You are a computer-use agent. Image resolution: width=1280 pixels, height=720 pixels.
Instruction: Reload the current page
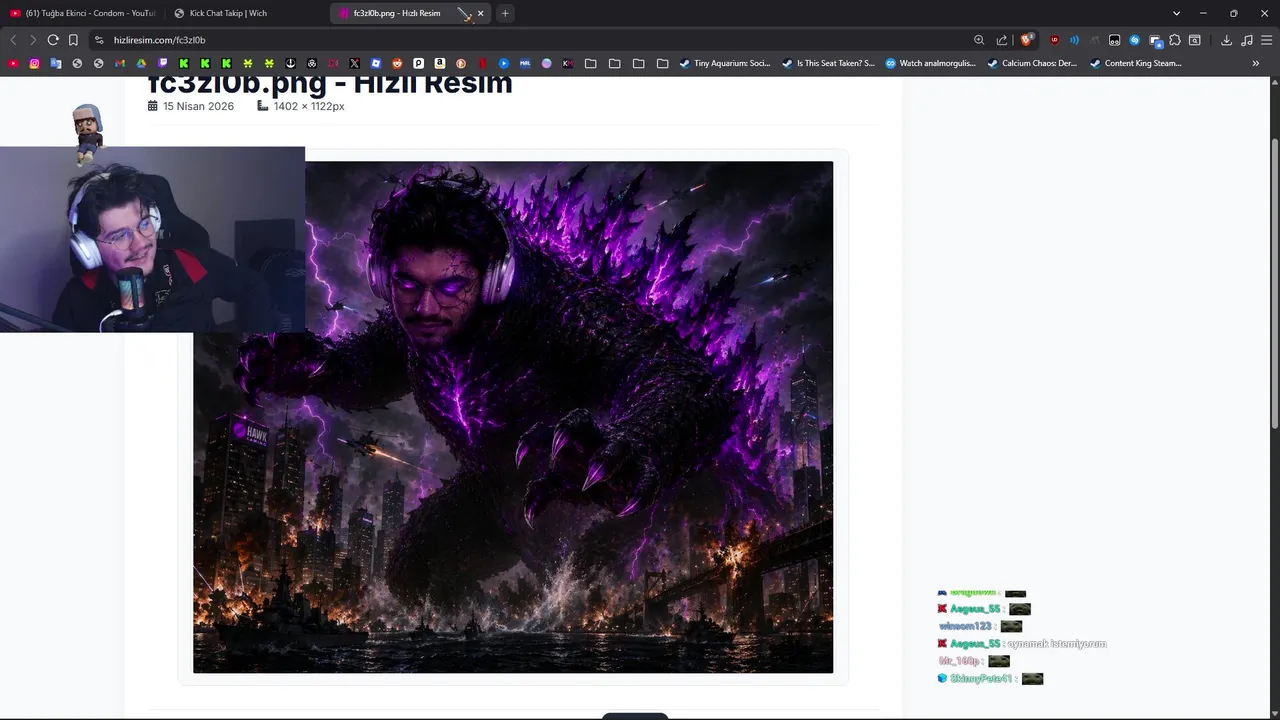(x=53, y=40)
